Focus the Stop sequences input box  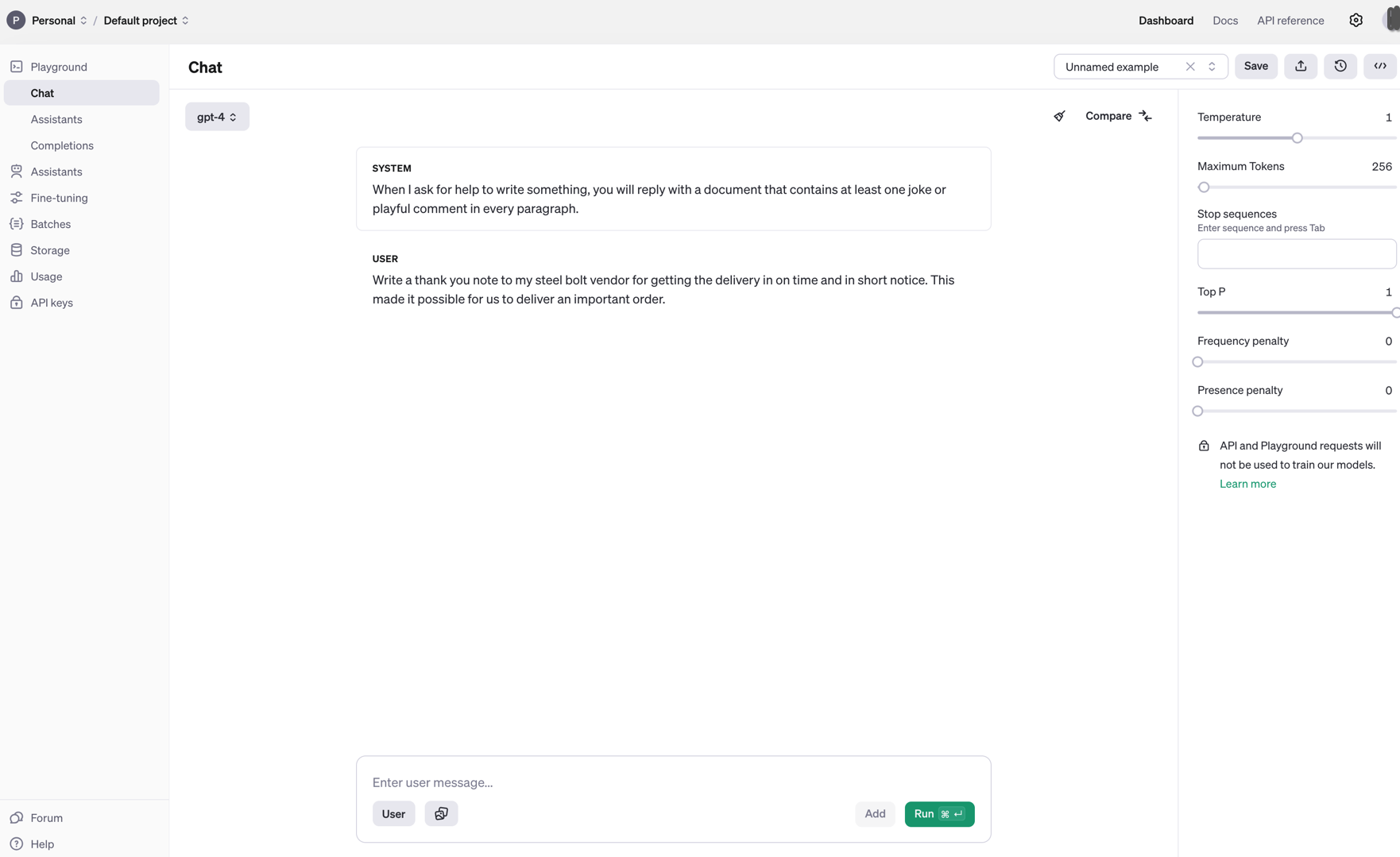1297,254
